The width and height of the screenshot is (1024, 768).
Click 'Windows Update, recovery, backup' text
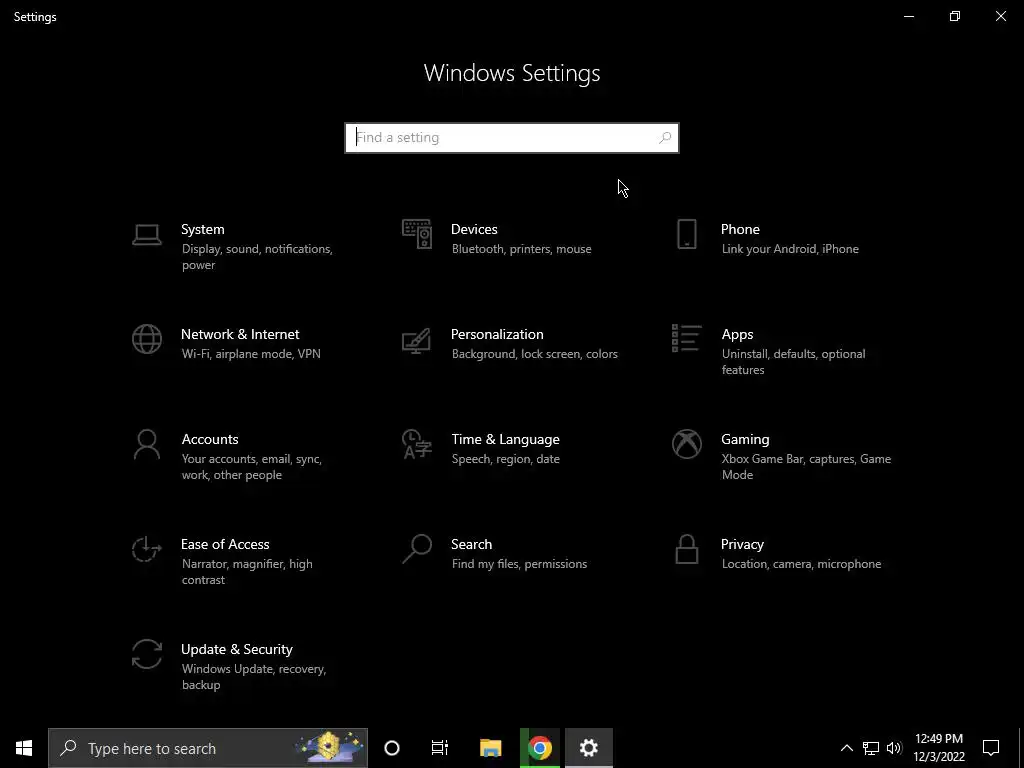tap(253, 677)
